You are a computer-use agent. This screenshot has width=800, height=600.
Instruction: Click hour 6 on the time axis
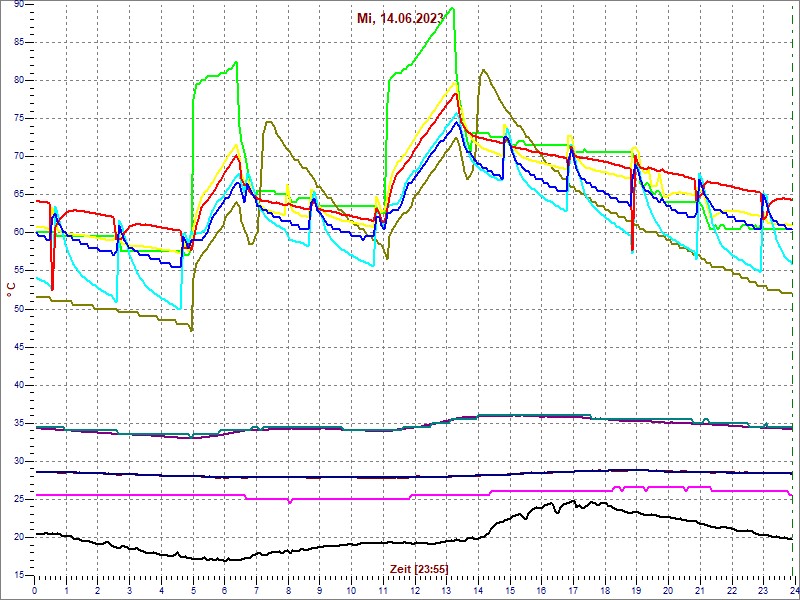tap(224, 590)
